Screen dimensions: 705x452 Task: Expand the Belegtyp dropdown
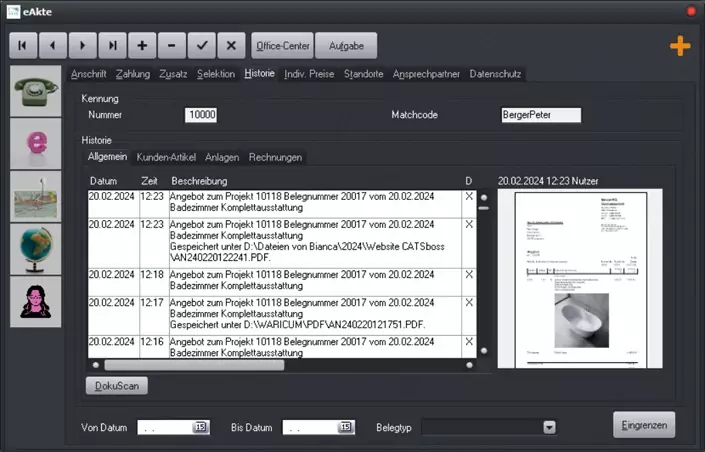point(549,427)
